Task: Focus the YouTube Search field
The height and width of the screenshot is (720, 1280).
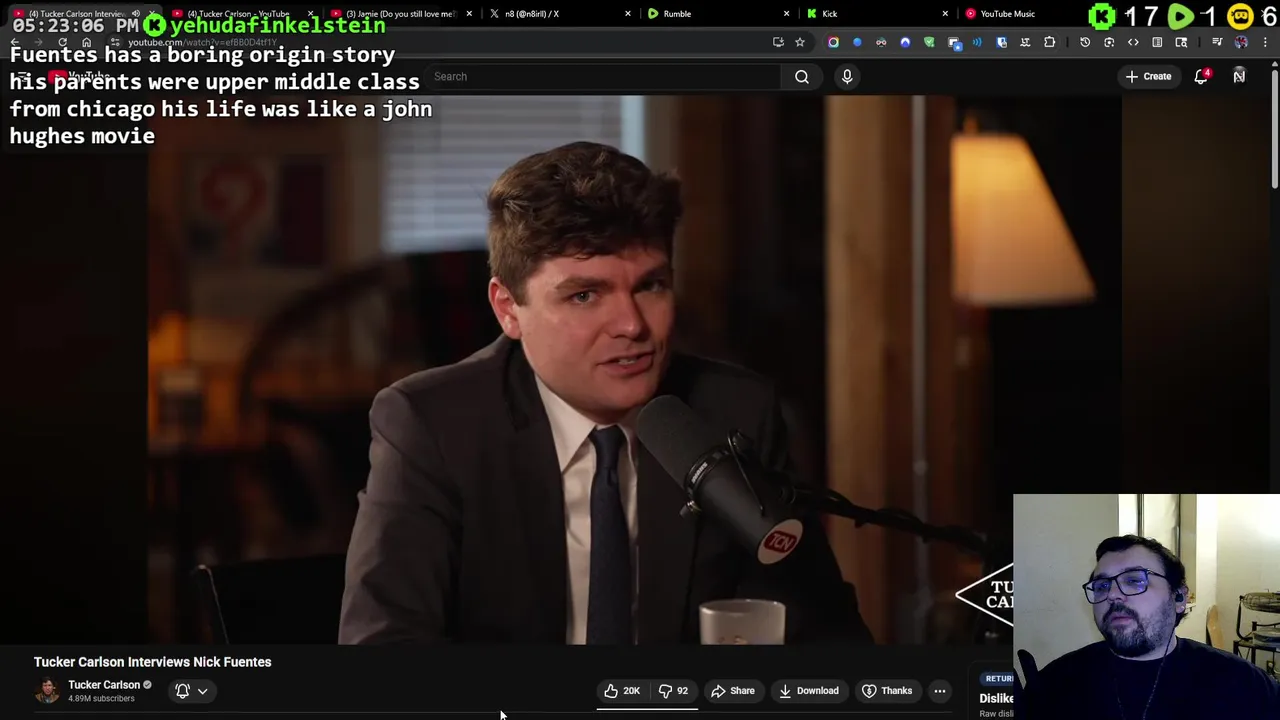Action: click(603, 76)
